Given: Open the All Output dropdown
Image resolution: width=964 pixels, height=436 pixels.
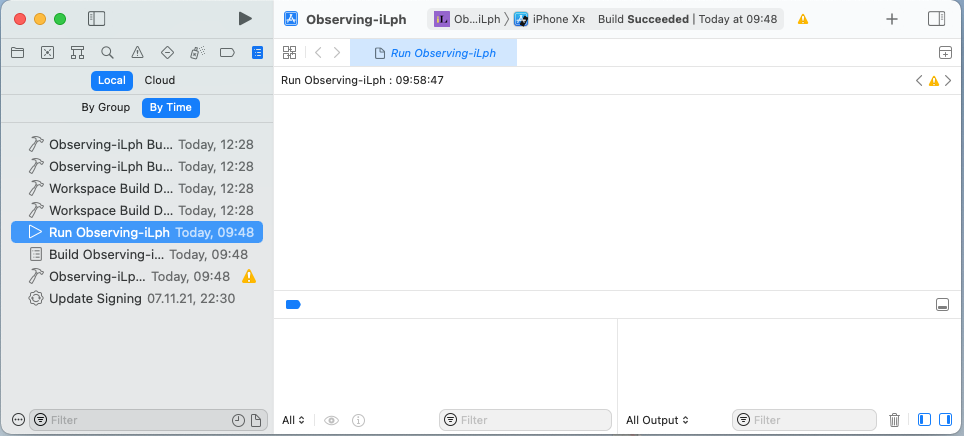Looking at the screenshot, I should coord(657,421).
